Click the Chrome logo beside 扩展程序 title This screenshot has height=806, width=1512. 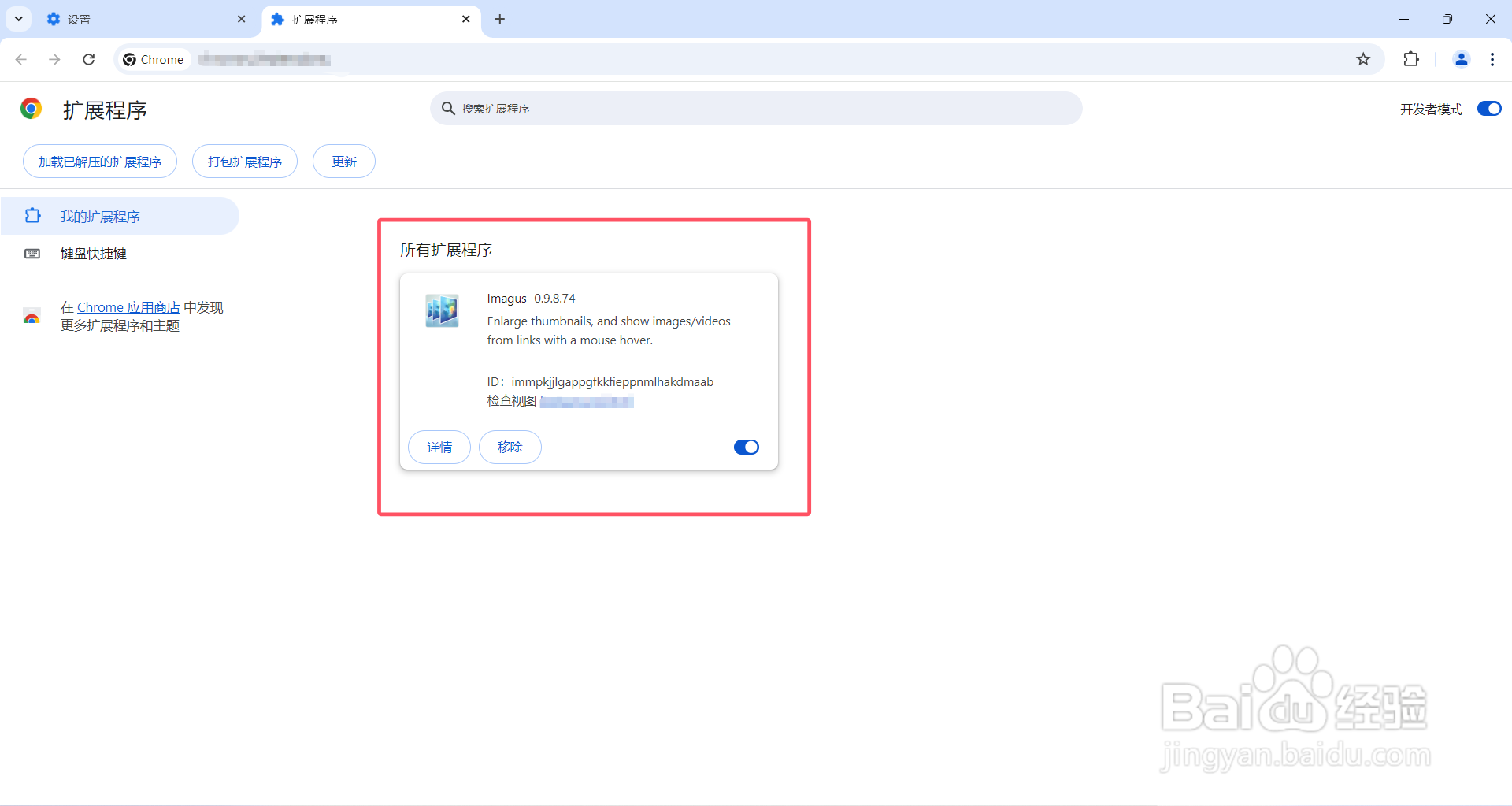coord(31,109)
